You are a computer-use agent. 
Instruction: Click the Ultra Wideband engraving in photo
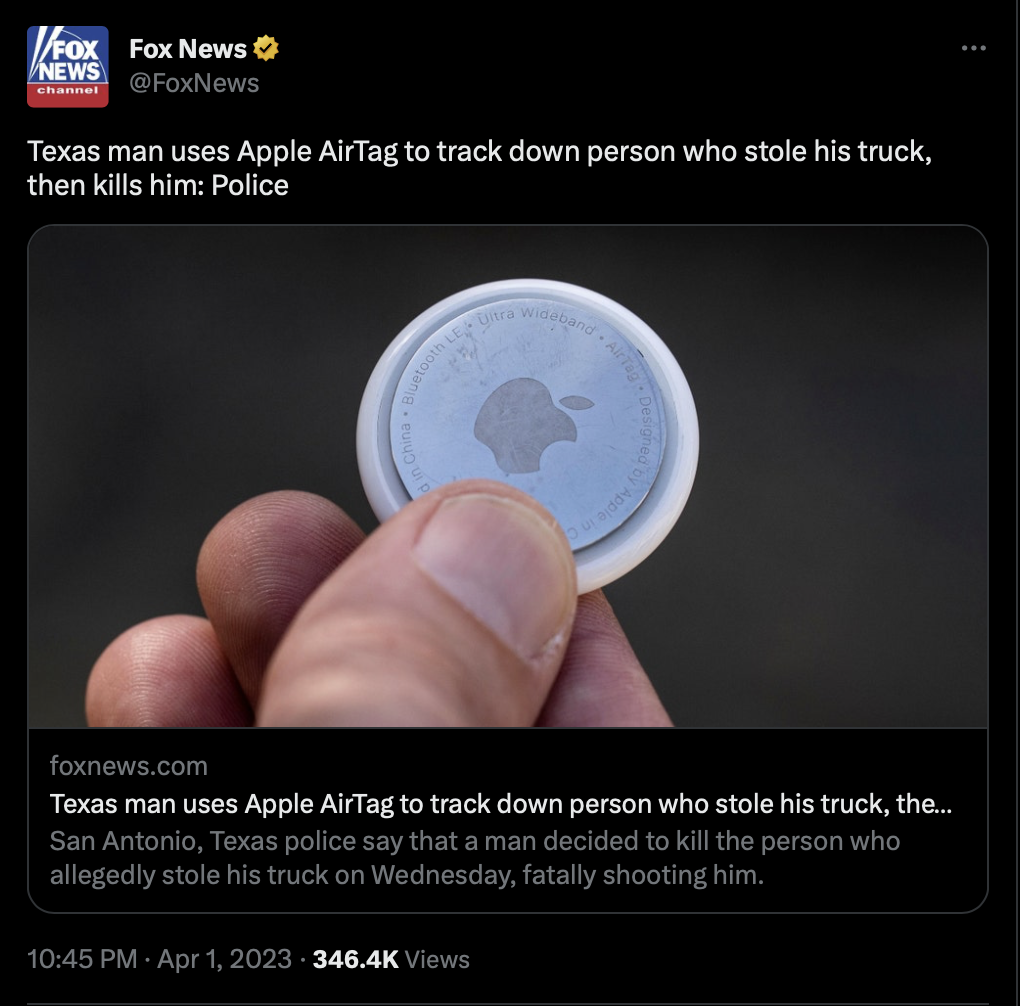536,318
